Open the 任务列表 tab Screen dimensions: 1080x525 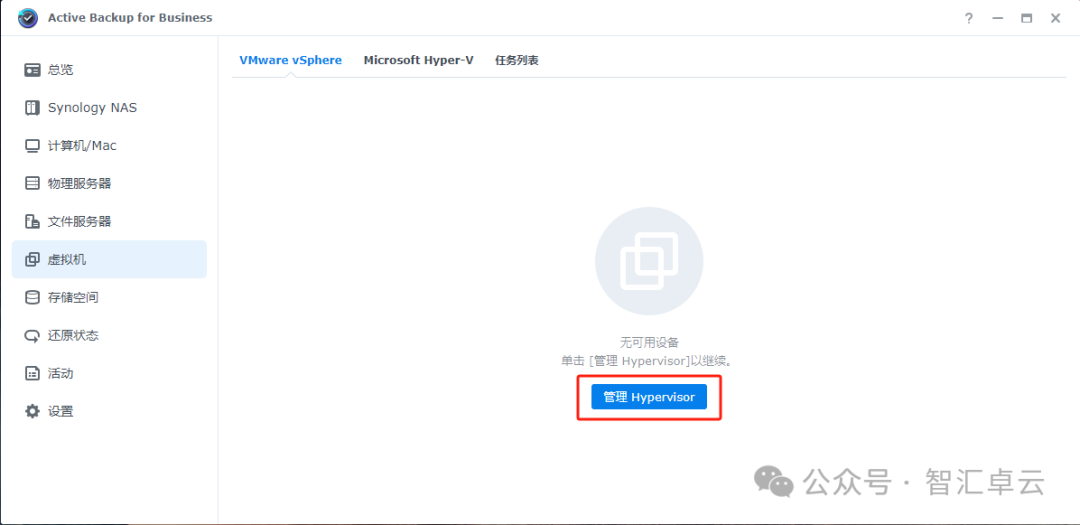pos(517,60)
